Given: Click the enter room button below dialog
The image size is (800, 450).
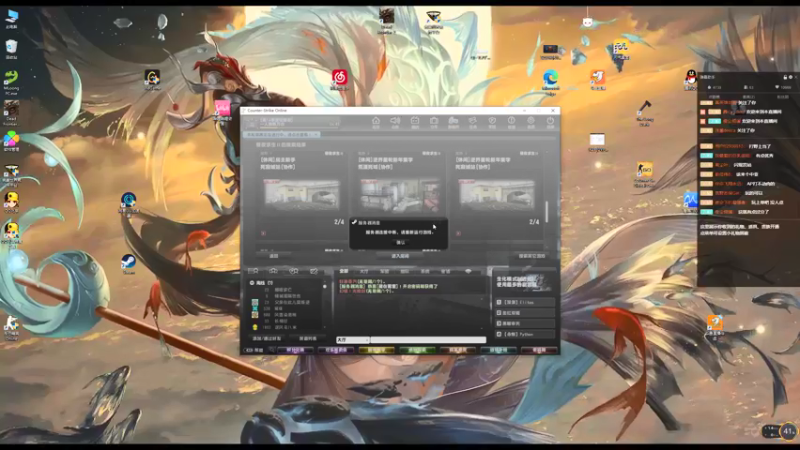Looking at the screenshot, I should click(x=400, y=256).
